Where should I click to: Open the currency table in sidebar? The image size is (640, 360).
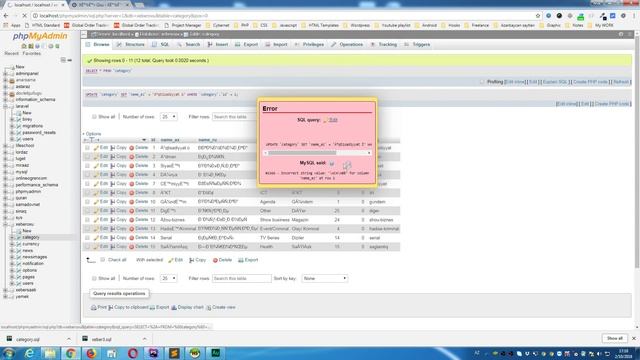[x=31, y=244]
